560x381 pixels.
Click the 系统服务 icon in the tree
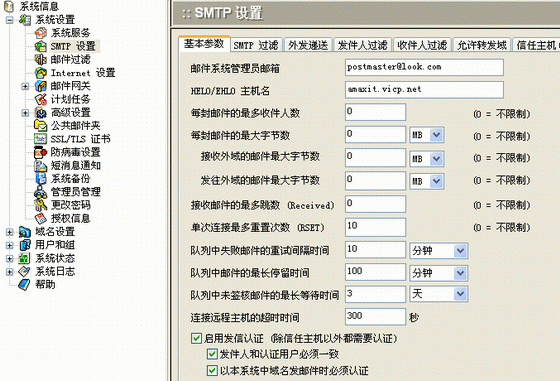coord(40,33)
